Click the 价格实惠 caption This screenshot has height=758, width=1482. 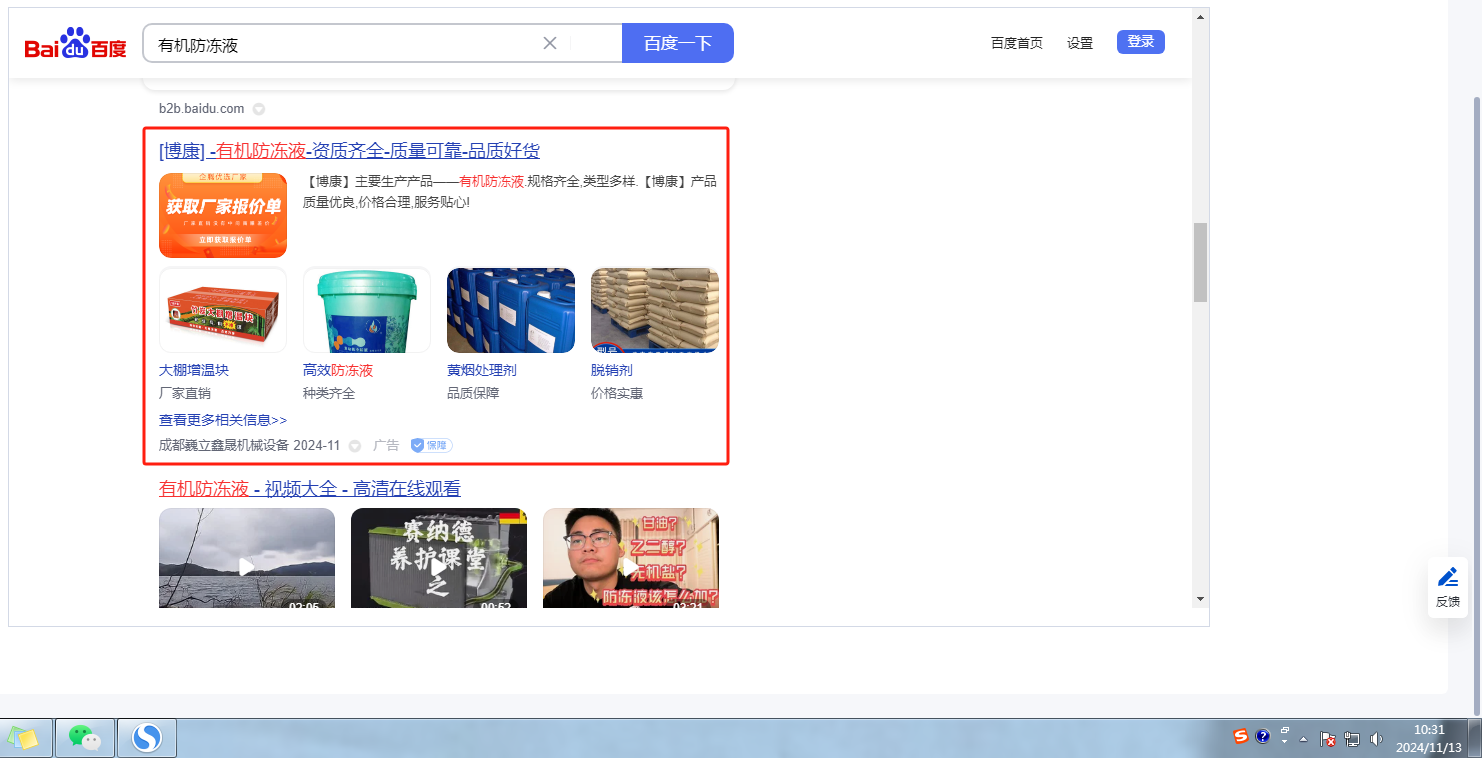pos(617,394)
